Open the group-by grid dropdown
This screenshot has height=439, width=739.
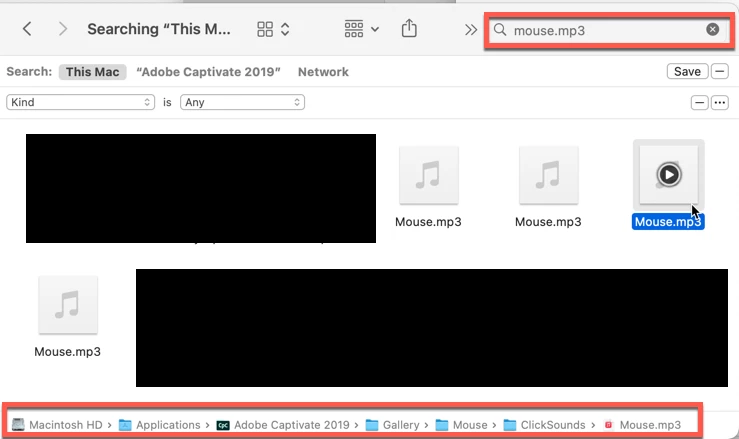361,29
